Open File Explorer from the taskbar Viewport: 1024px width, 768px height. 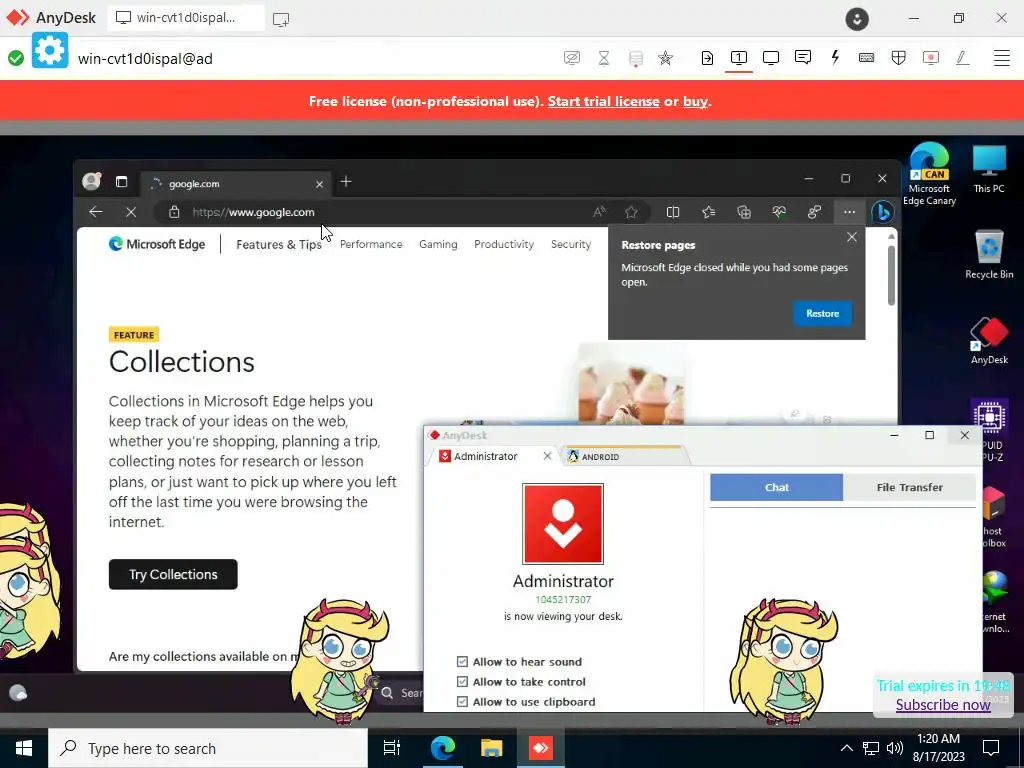pos(491,748)
